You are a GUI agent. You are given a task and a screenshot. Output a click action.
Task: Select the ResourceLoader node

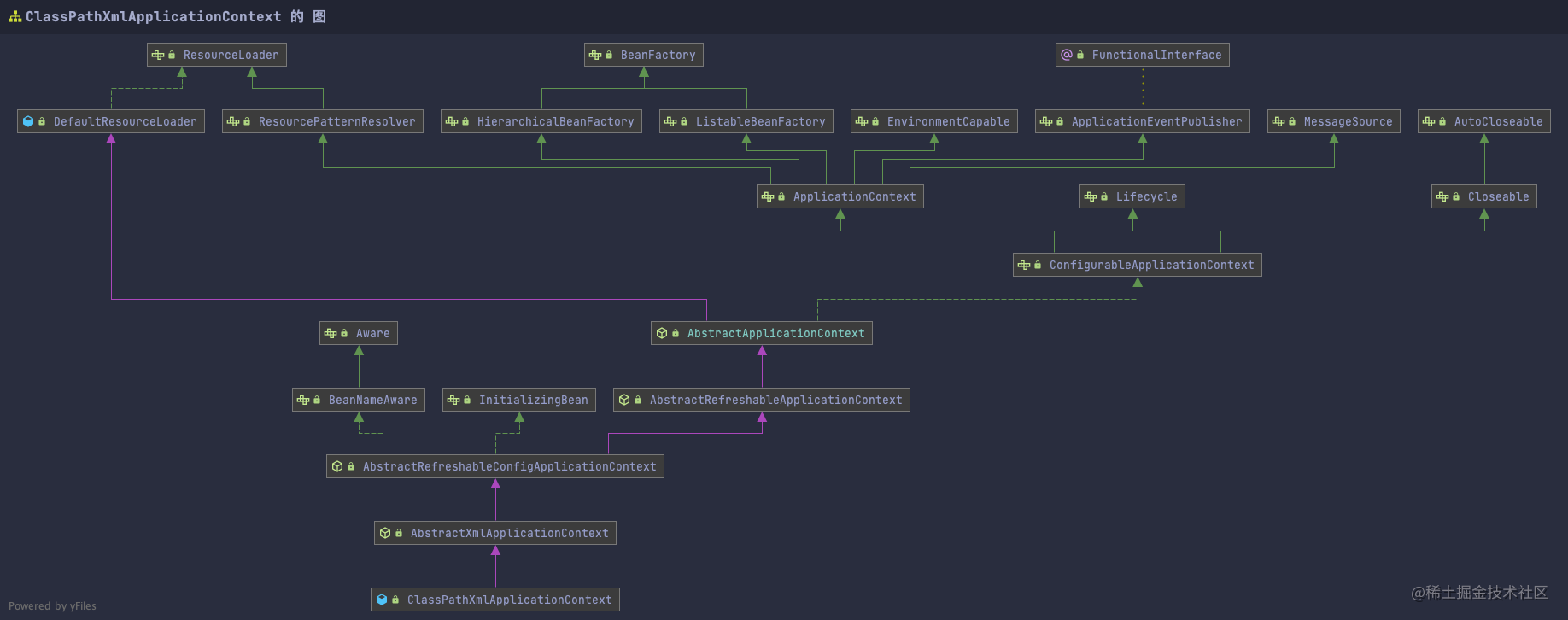(x=217, y=55)
